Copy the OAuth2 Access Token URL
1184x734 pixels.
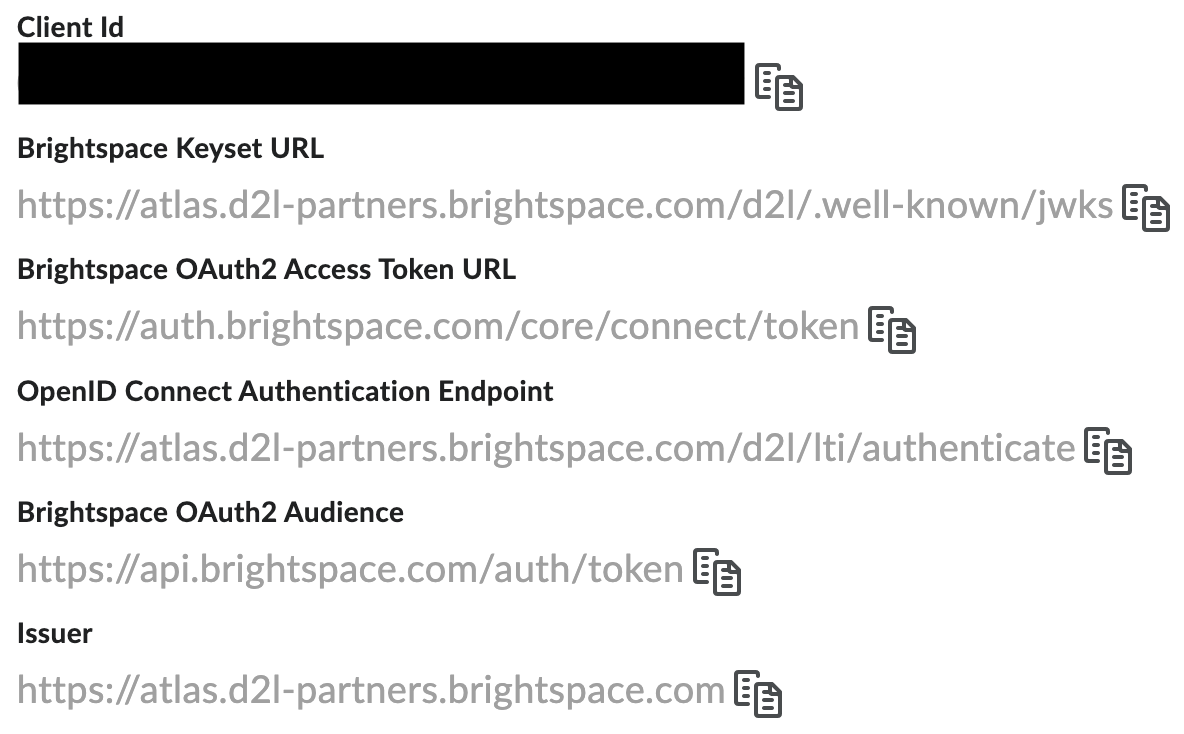pos(892,330)
